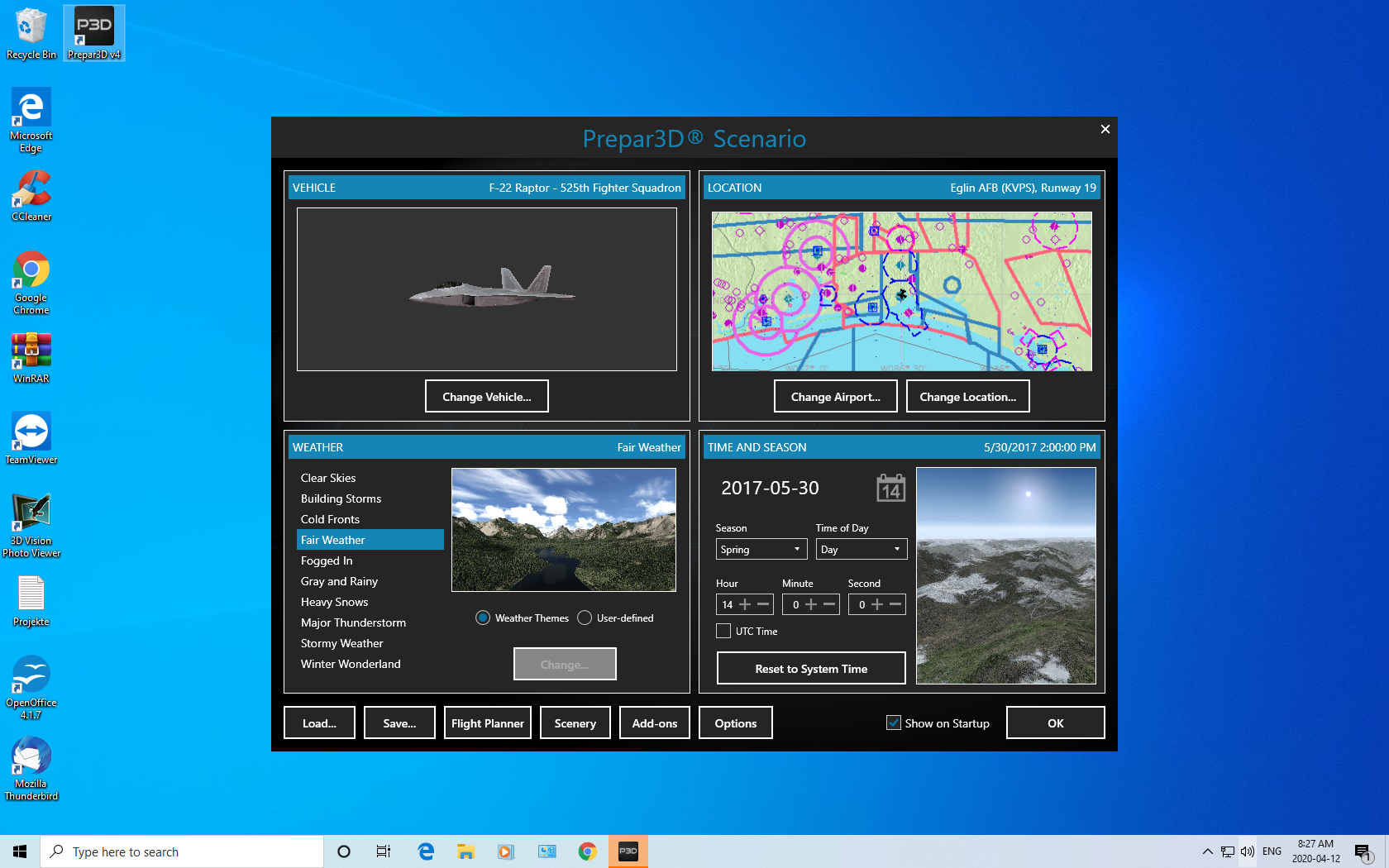
Task: Enable the UTC Time checkbox
Action: pyautogui.click(x=723, y=631)
